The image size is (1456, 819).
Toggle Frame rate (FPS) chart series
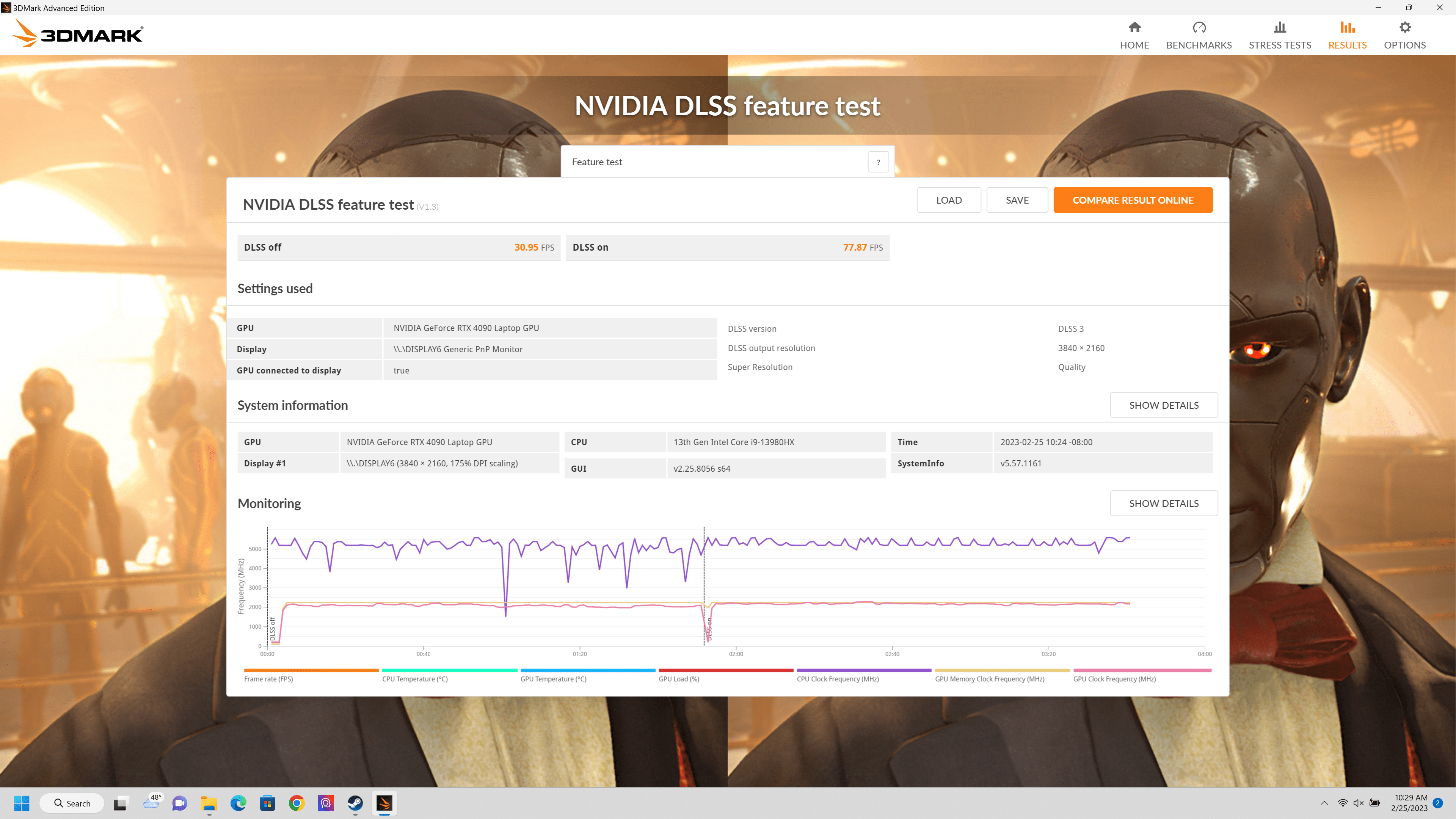pyautogui.click(x=268, y=678)
